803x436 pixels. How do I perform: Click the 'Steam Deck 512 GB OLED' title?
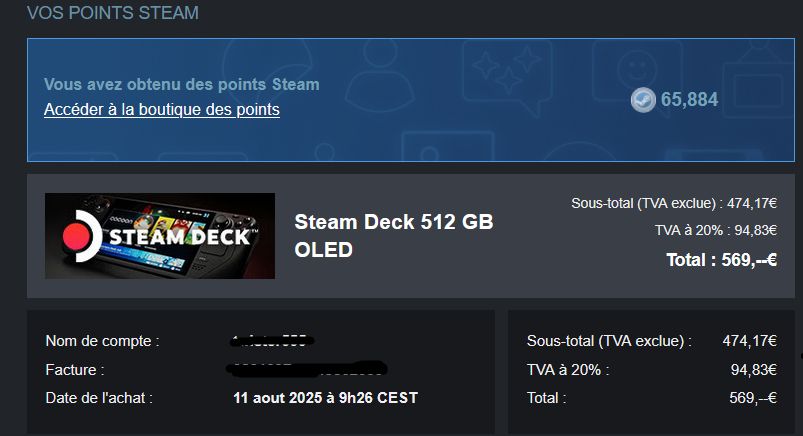[394, 236]
